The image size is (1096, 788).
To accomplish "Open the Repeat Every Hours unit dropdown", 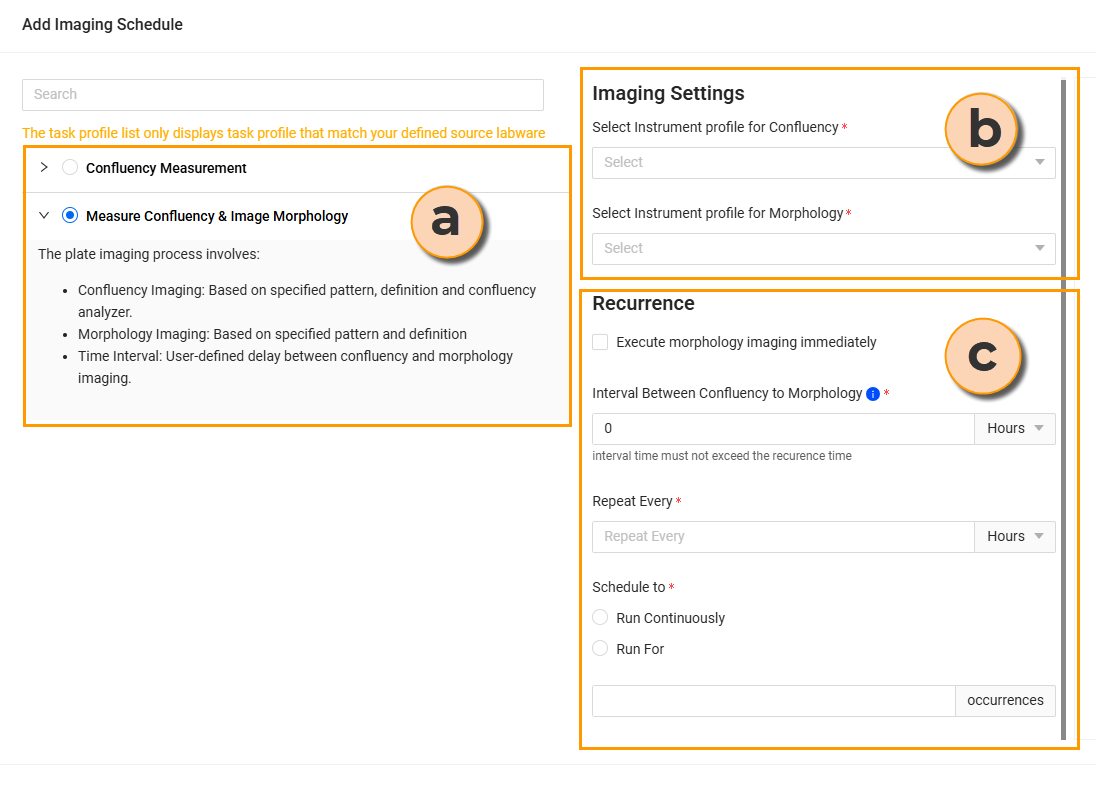I will tap(1015, 536).
